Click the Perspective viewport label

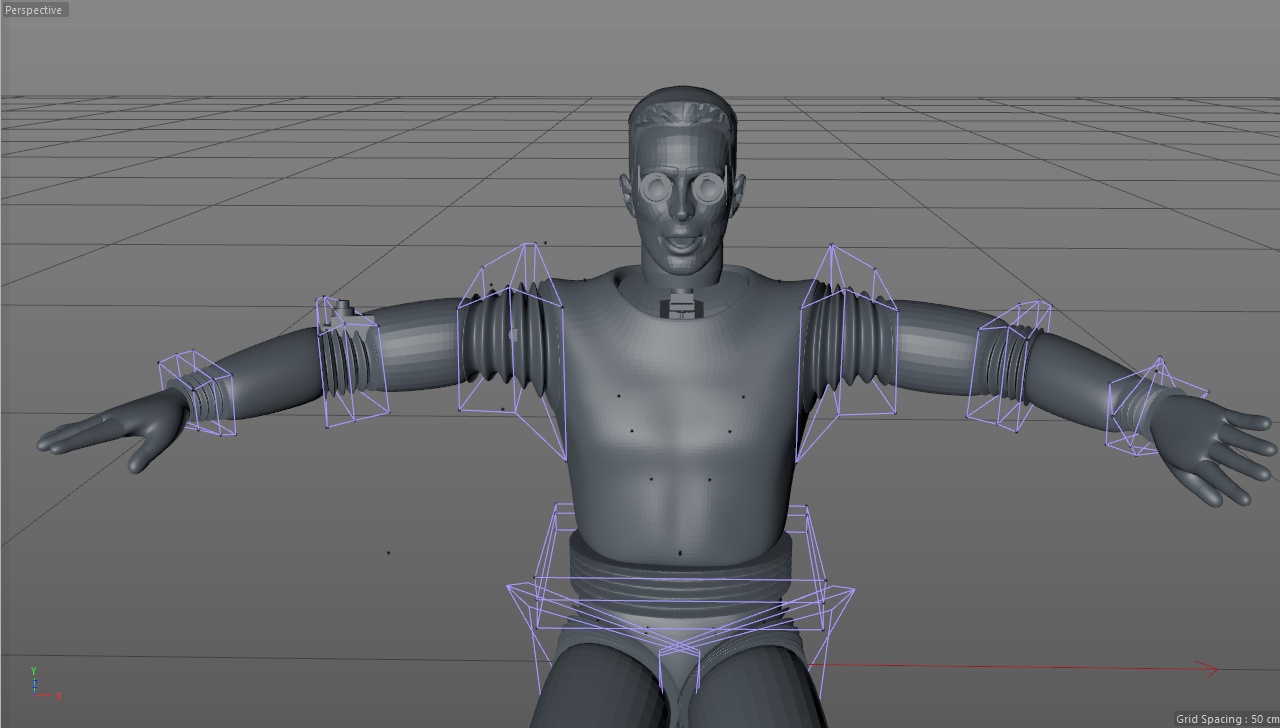(34, 10)
